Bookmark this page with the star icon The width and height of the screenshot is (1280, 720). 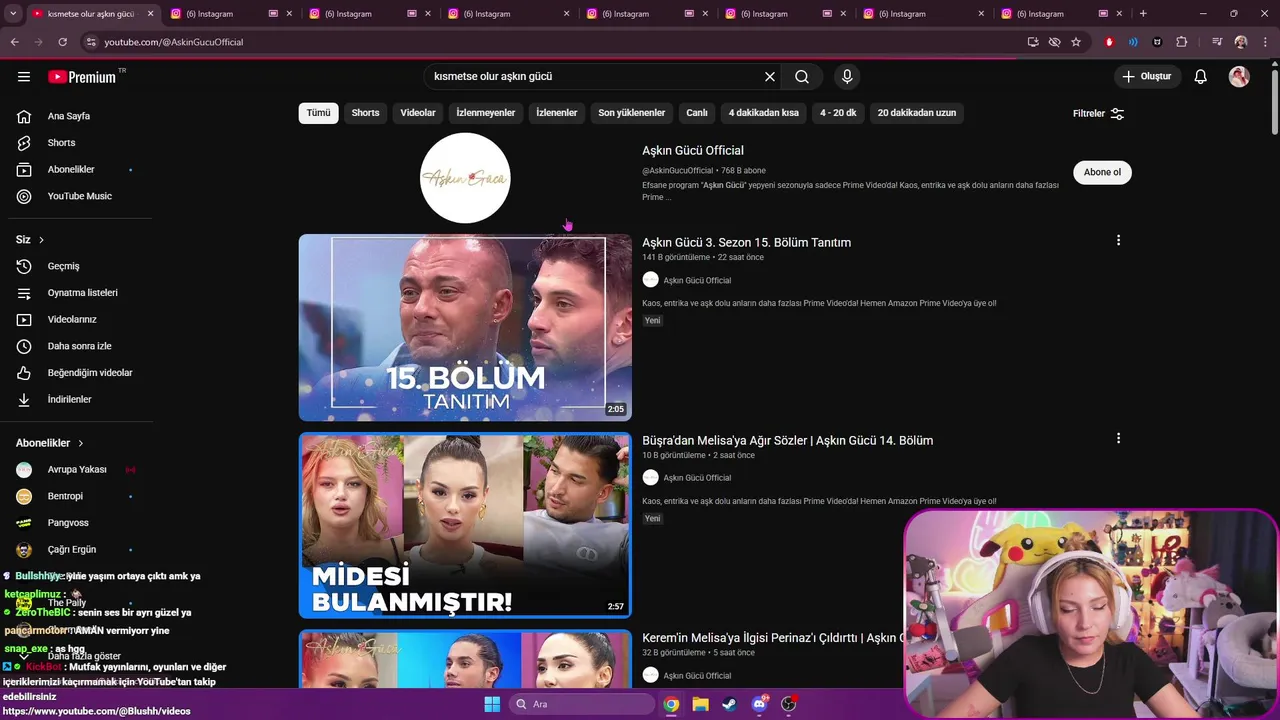click(1076, 42)
